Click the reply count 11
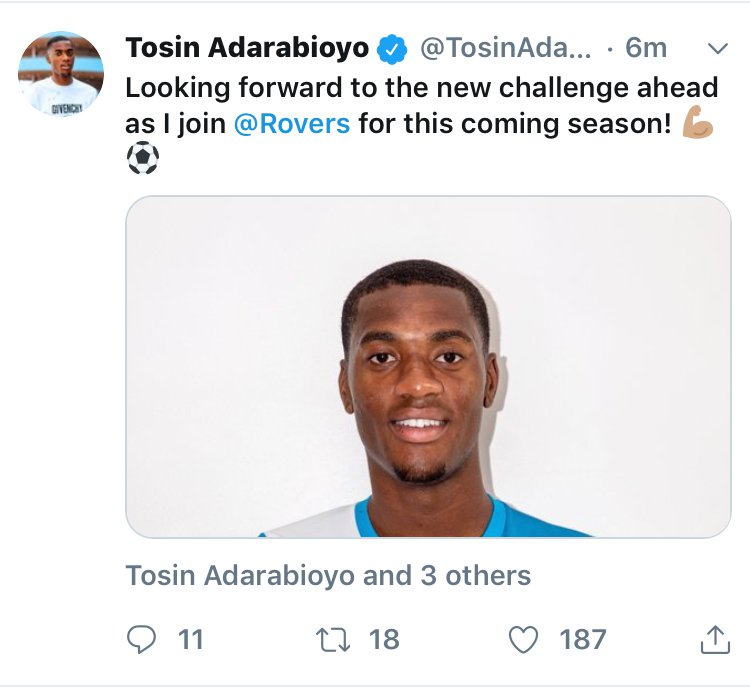The image size is (750, 694). coord(191,640)
